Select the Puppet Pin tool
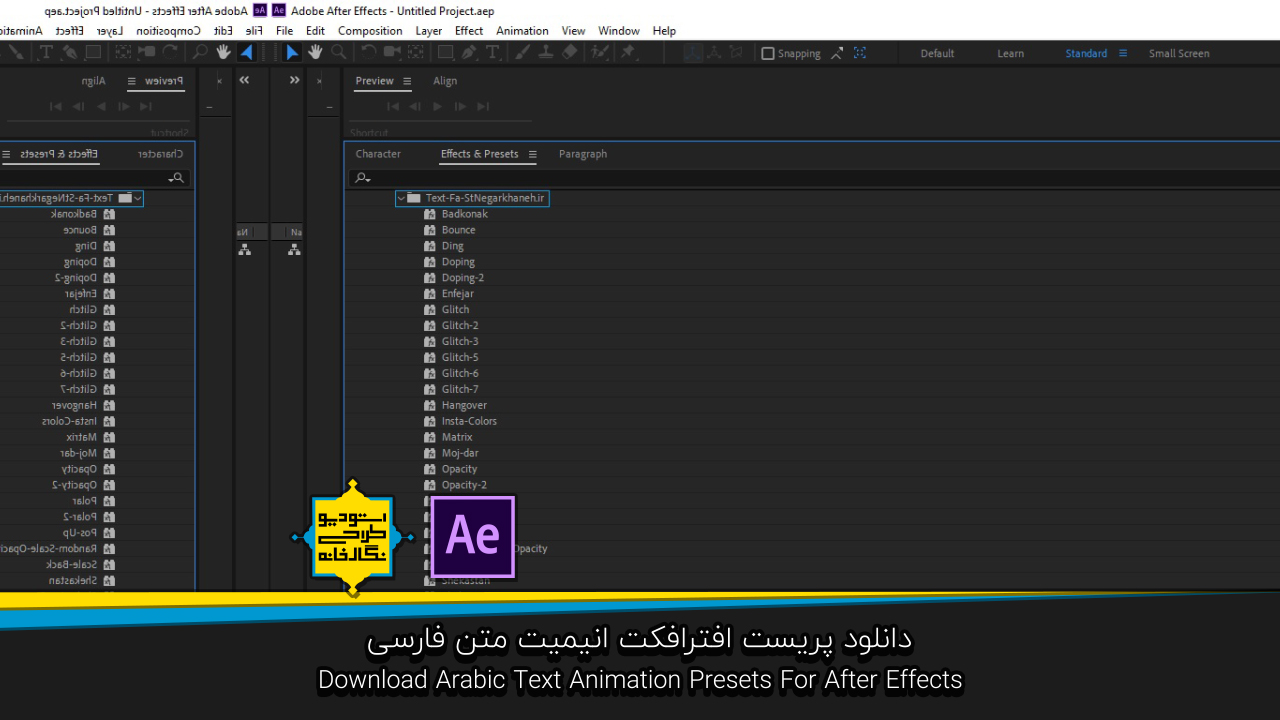Screen dimensions: 1280x720 pyautogui.click(x=627, y=52)
